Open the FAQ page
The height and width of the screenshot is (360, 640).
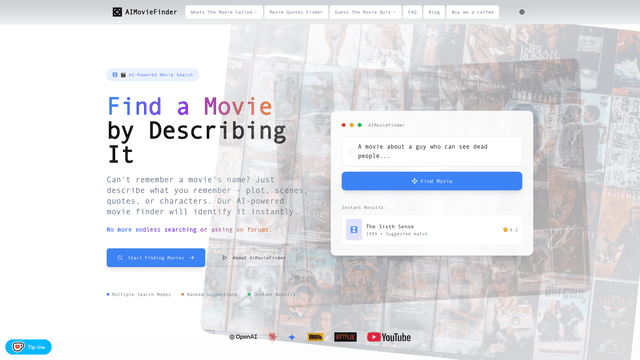pyautogui.click(x=412, y=12)
